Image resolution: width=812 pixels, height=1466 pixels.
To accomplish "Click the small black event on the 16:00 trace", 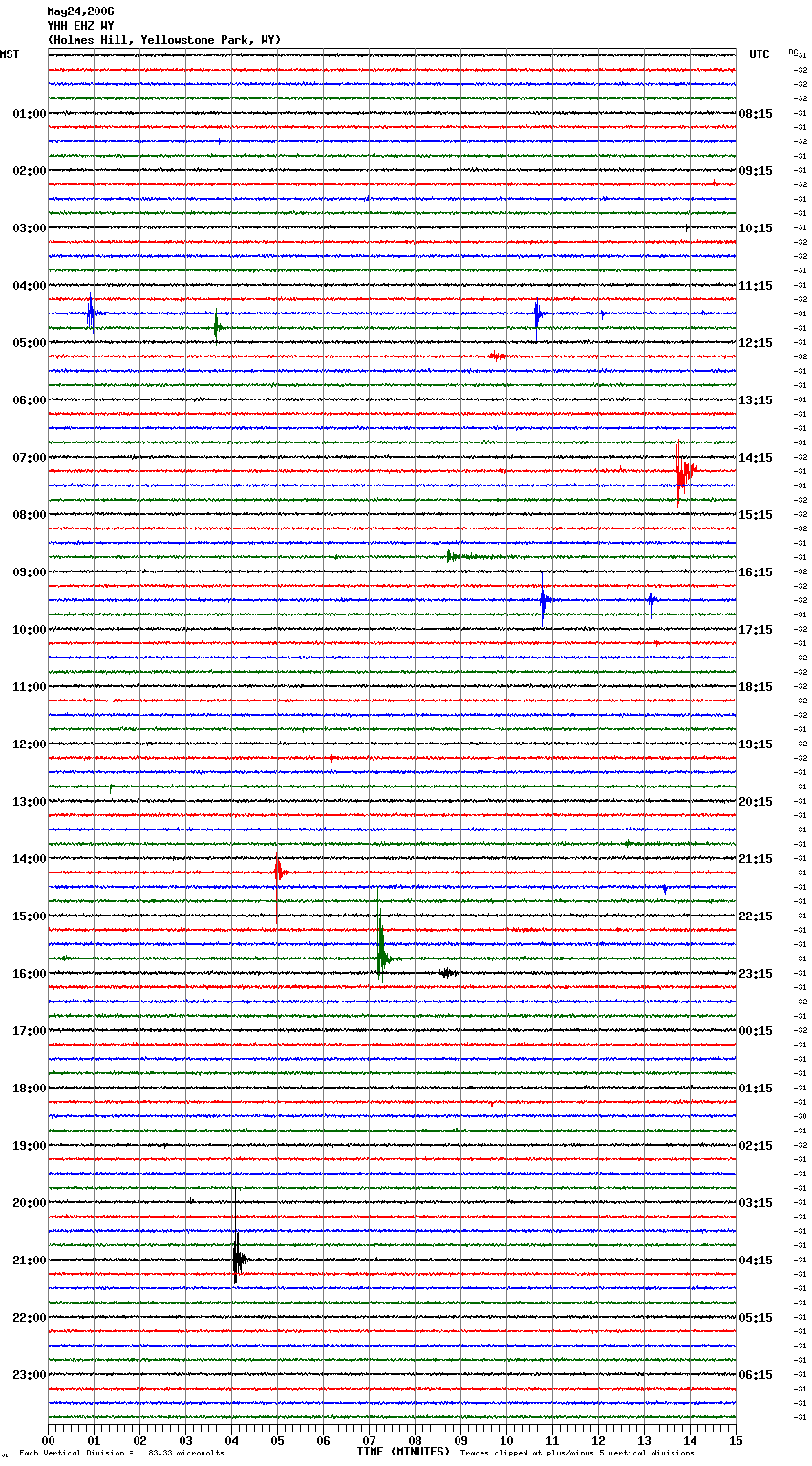I will pos(448,973).
